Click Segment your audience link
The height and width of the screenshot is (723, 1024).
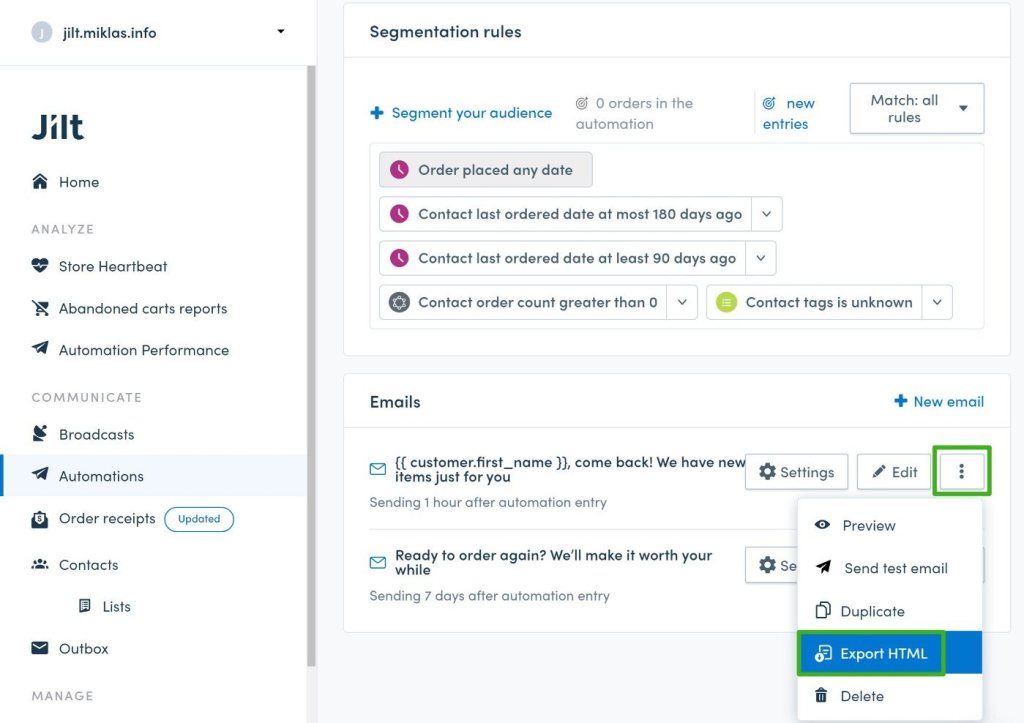point(461,113)
